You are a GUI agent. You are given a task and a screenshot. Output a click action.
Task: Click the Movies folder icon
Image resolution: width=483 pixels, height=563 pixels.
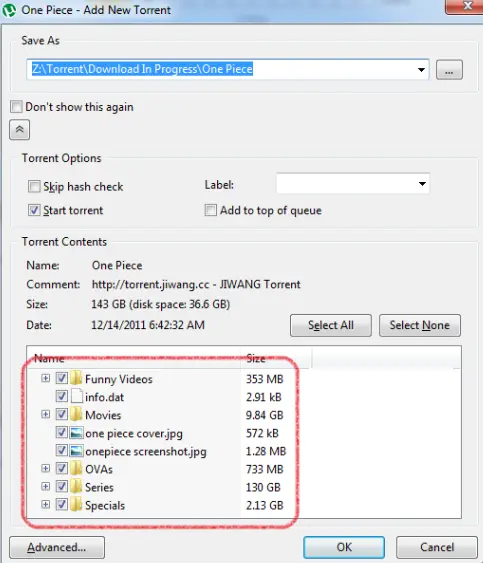[x=76, y=414]
